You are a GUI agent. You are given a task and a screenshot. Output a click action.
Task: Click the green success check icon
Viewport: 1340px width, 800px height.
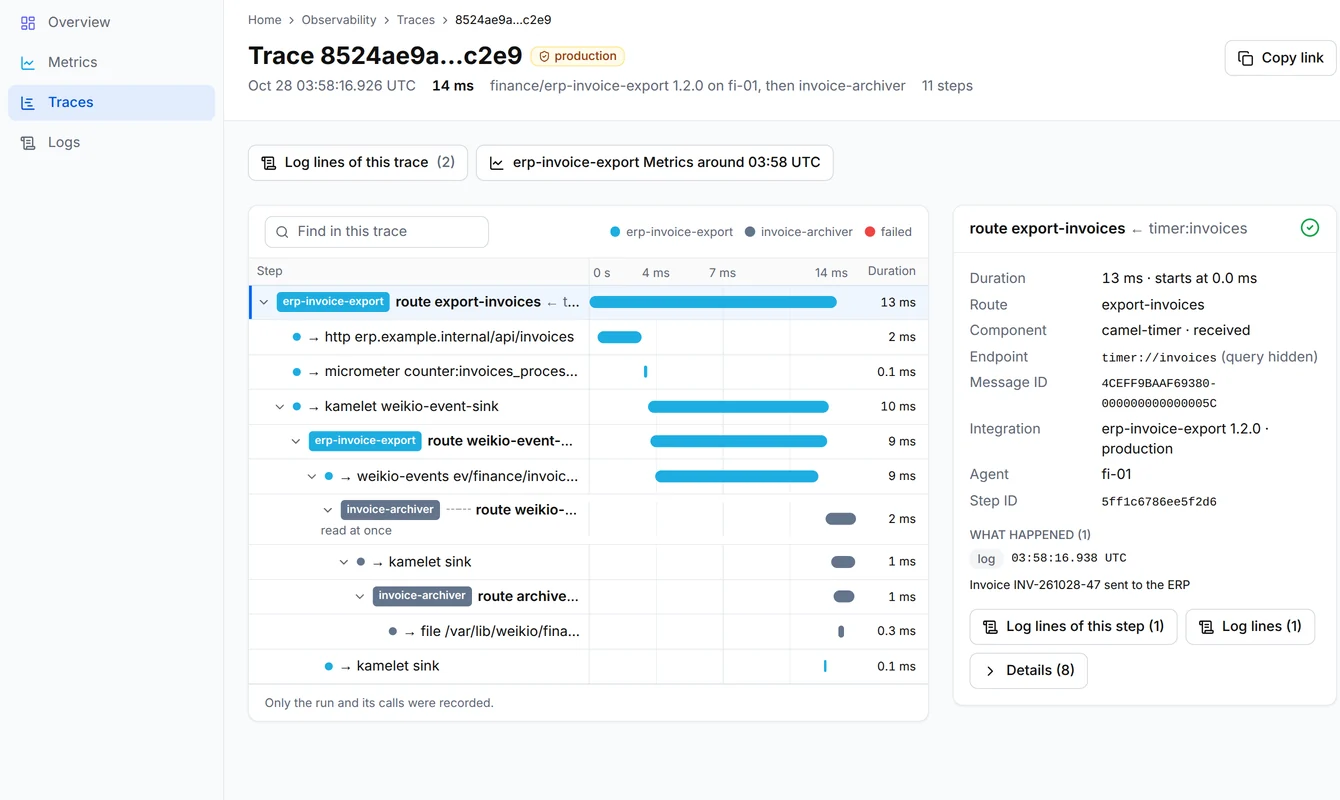pos(1309,228)
